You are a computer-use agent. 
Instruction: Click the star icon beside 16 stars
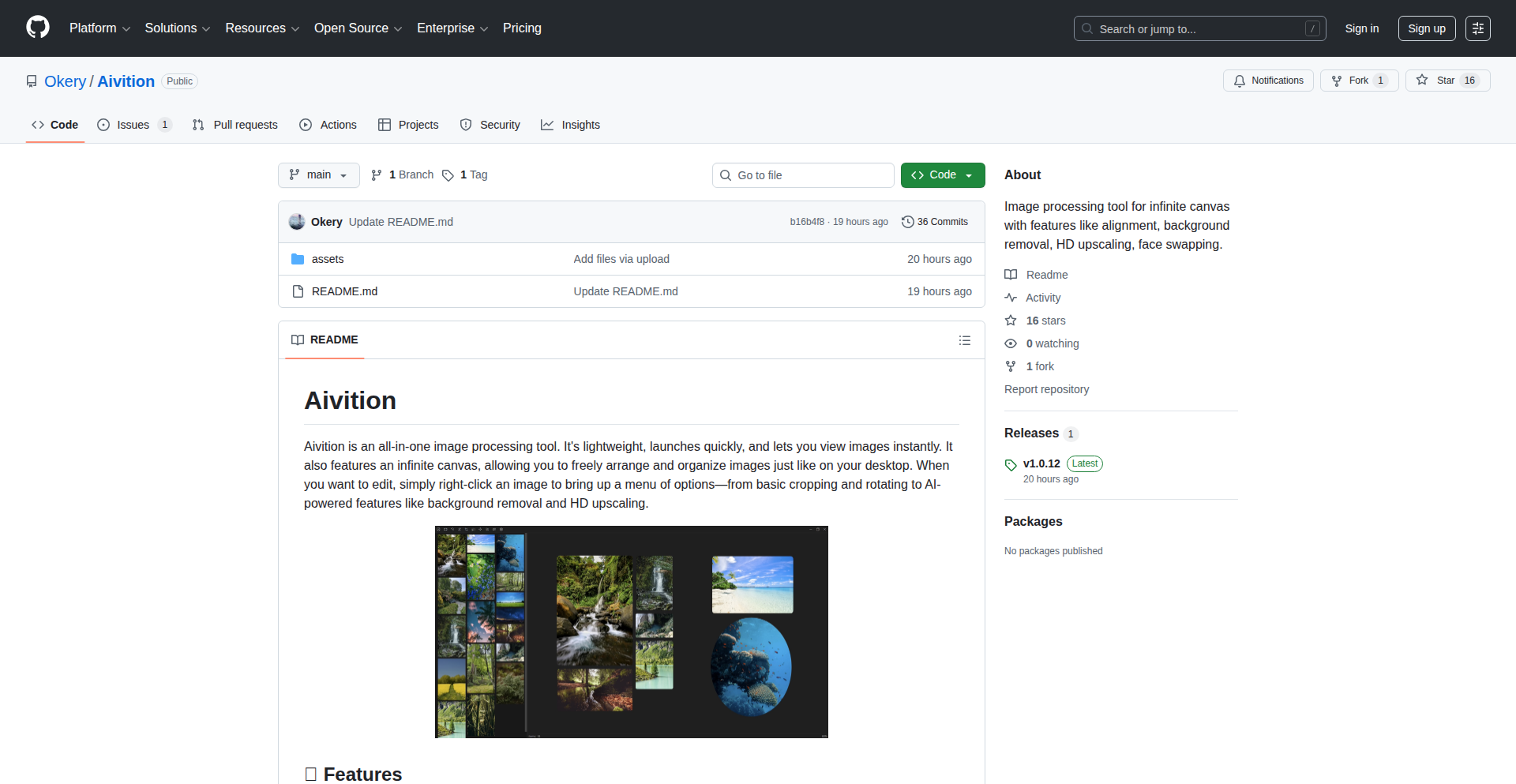click(1011, 321)
